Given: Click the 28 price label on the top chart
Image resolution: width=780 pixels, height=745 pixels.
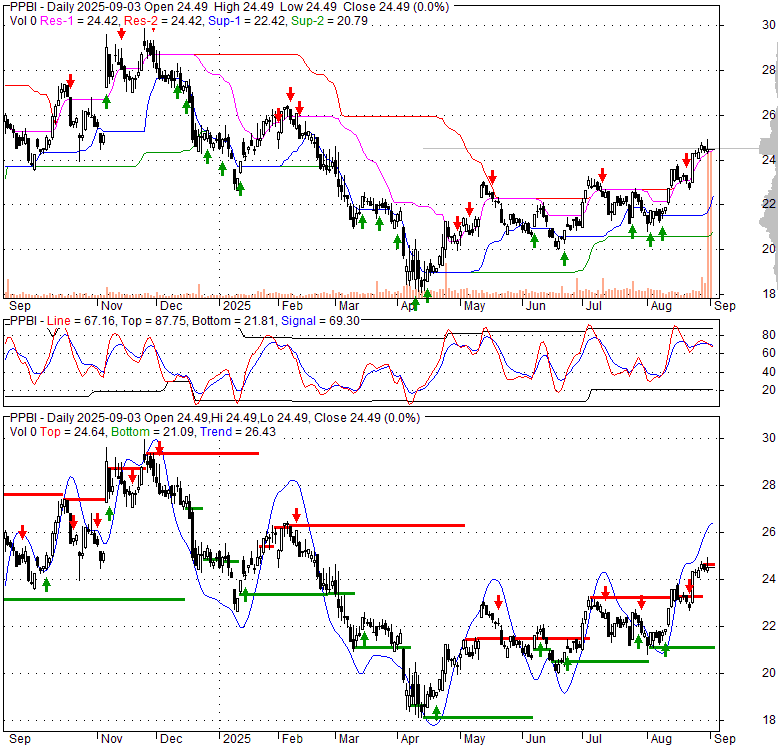Looking at the screenshot, I should 769,70.
